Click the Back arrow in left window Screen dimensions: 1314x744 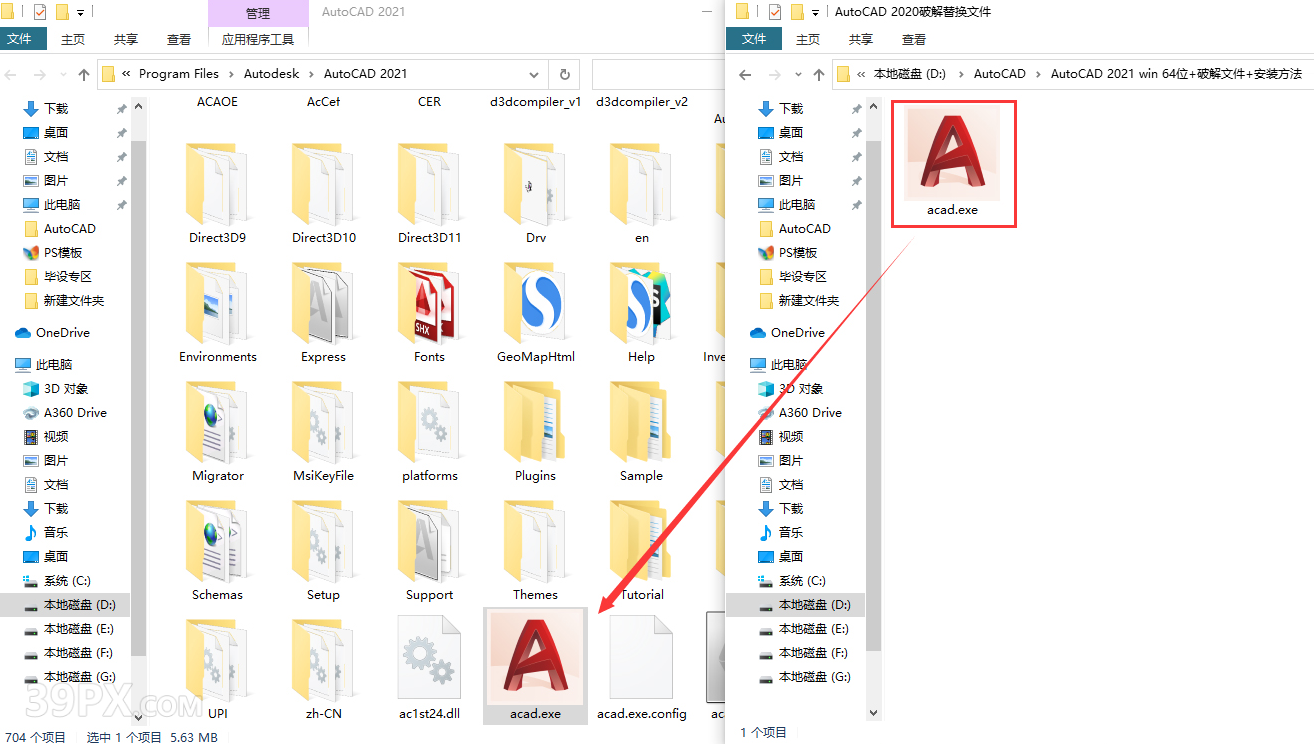click(x=13, y=74)
